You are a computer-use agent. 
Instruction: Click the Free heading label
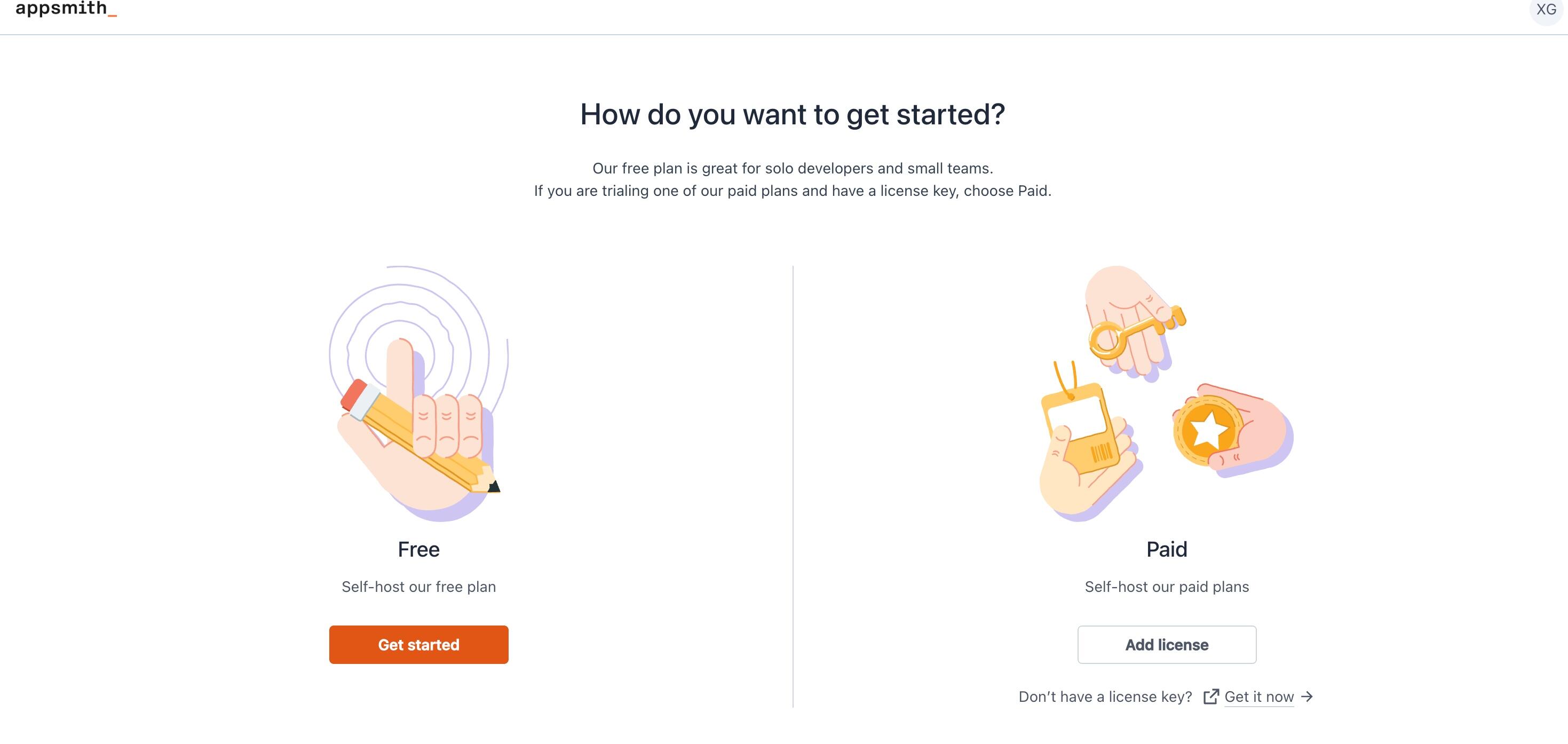click(418, 549)
